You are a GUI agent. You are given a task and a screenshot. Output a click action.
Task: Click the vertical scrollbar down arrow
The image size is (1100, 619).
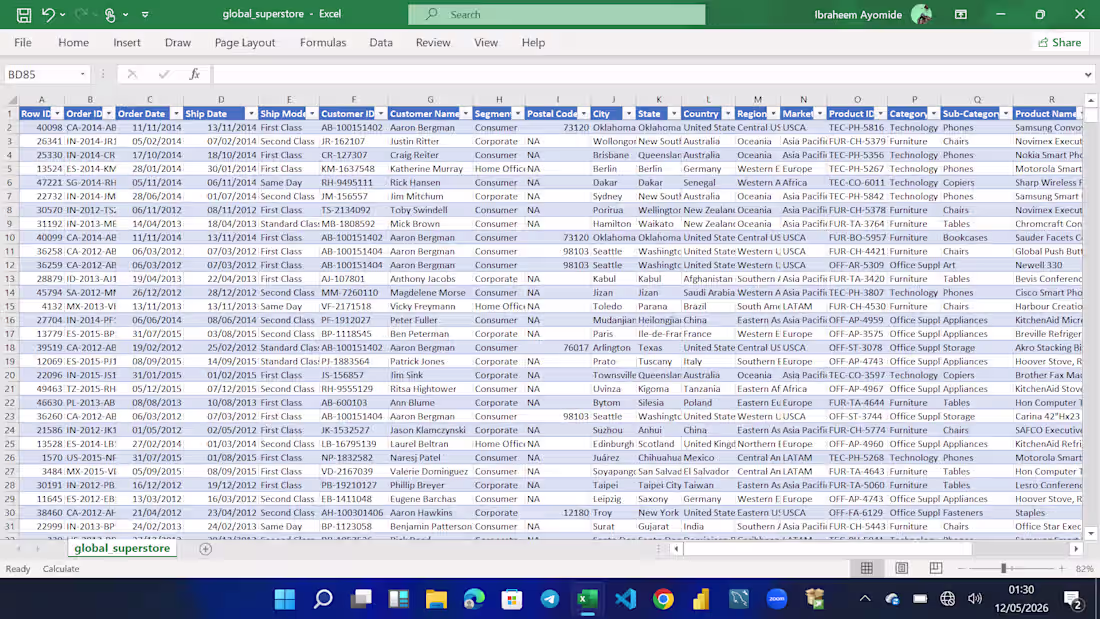click(x=1091, y=534)
